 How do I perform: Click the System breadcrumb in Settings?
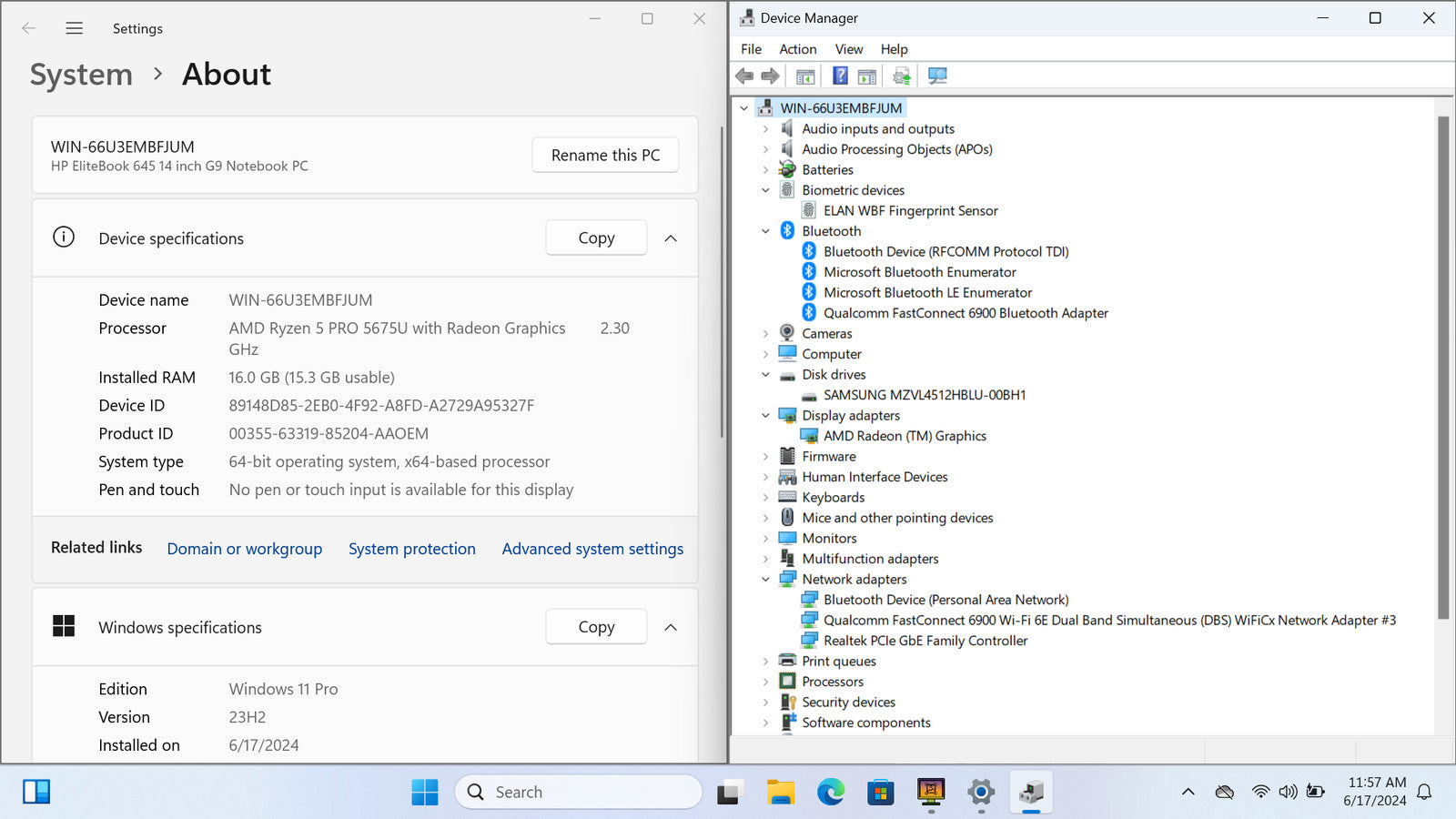81,75
